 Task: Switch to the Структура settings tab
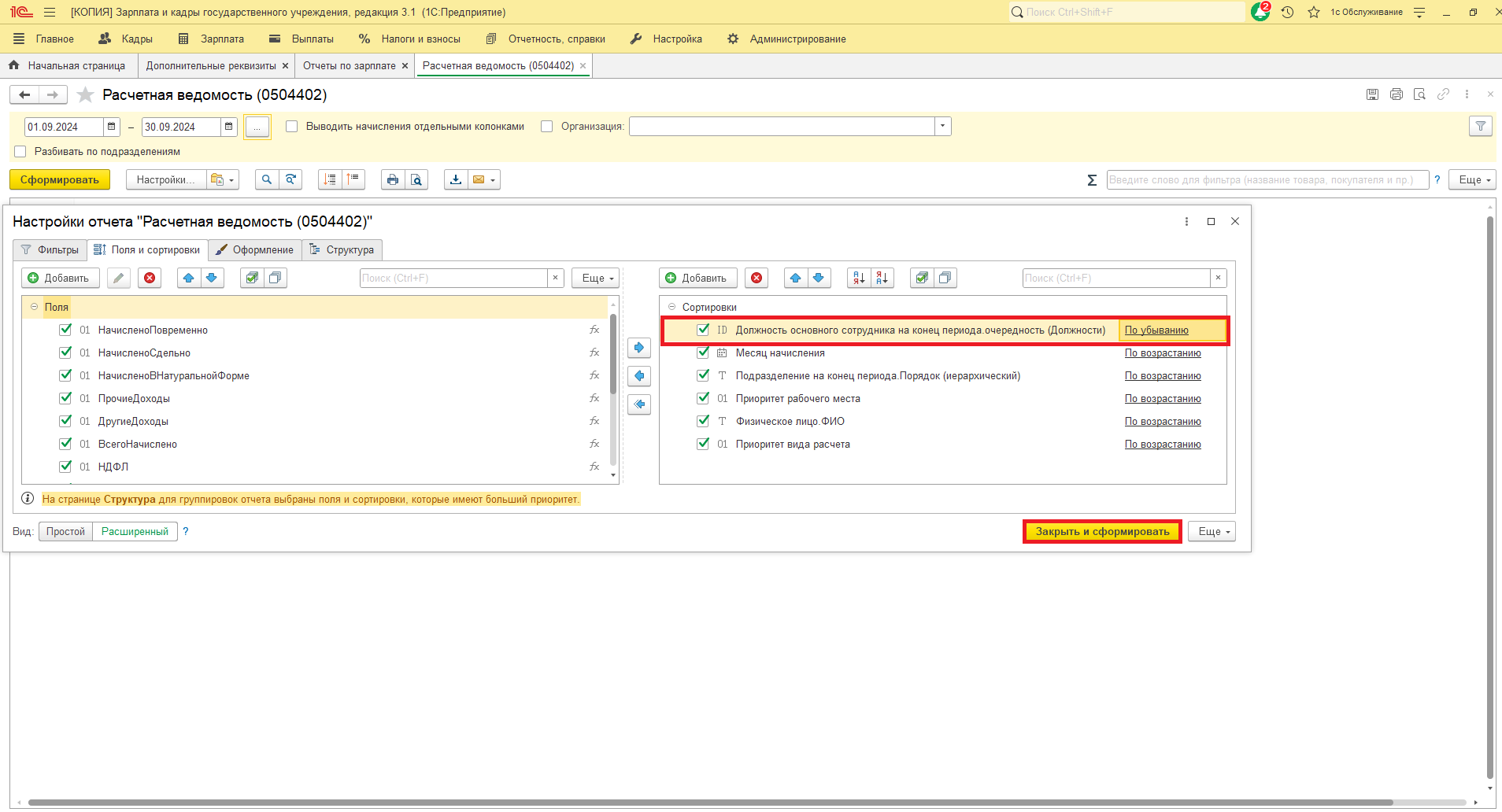342,249
